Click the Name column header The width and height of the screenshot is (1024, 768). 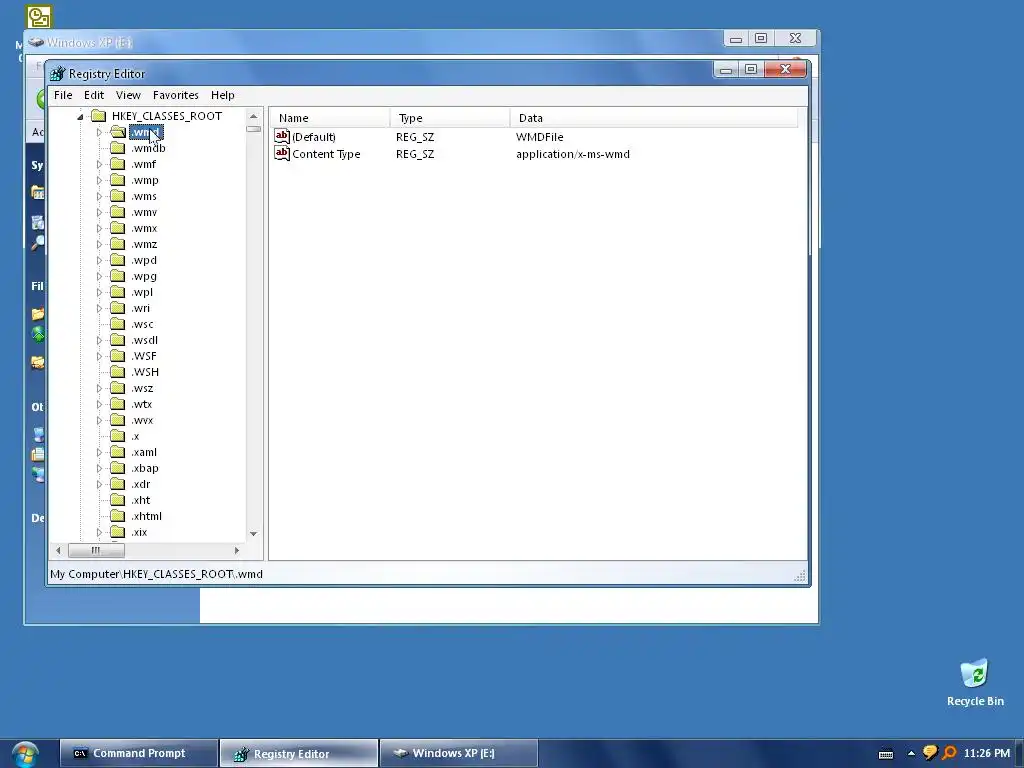click(x=330, y=118)
